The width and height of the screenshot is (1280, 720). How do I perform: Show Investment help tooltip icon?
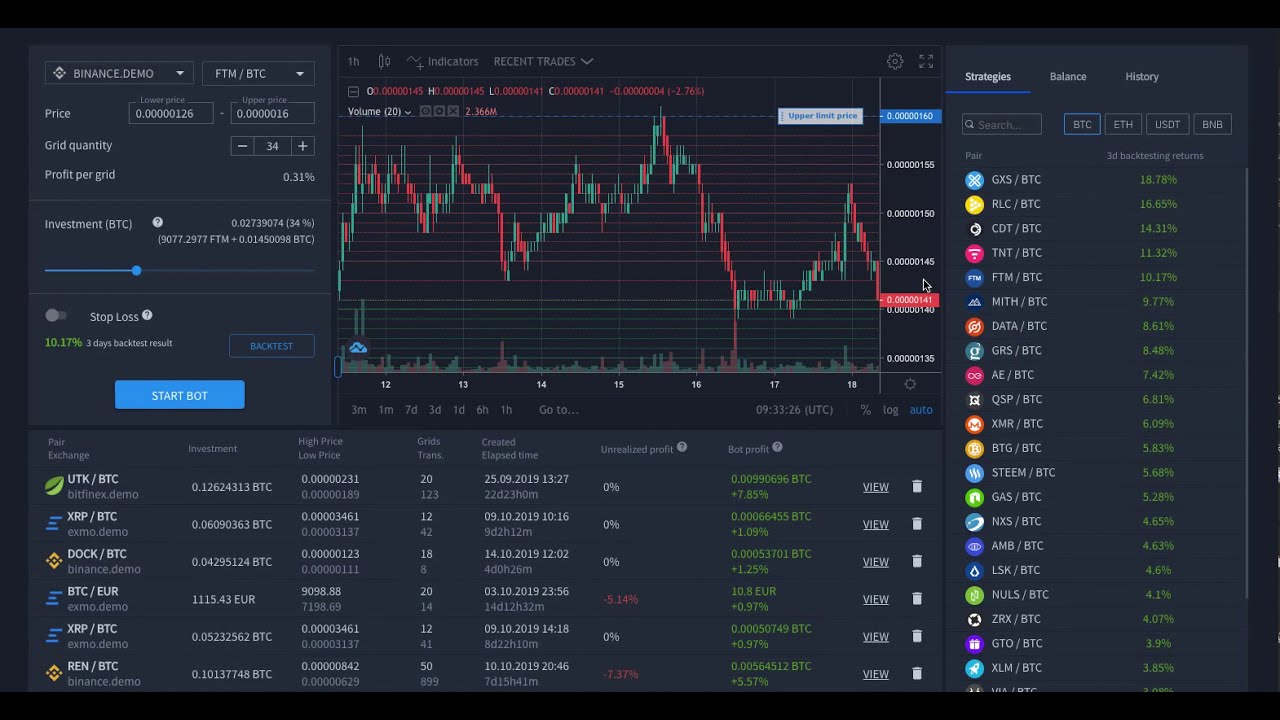click(x=157, y=223)
